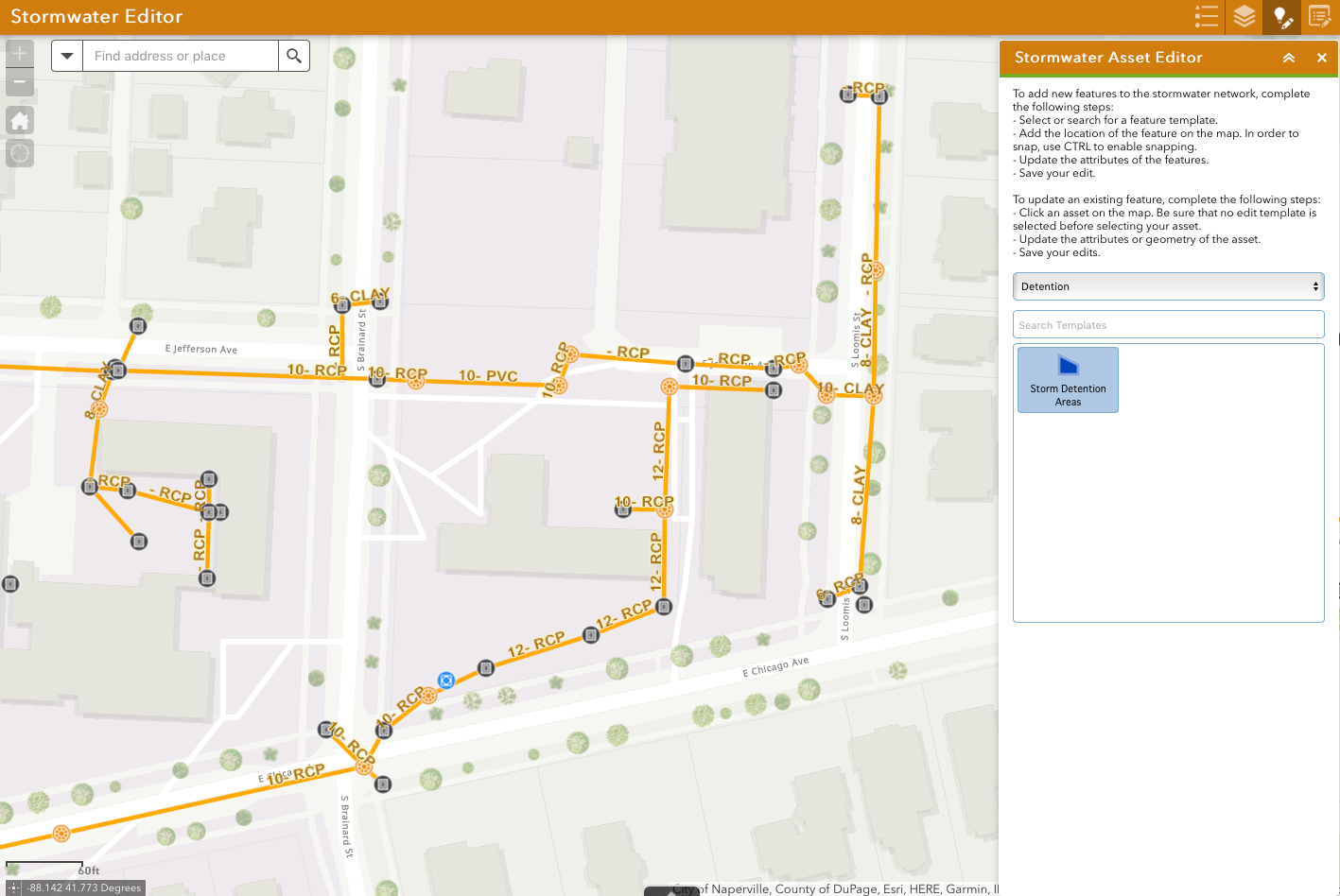Viewport: 1340px width, 896px height.
Task: Open the report notes widget icon
Action: (1319, 16)
